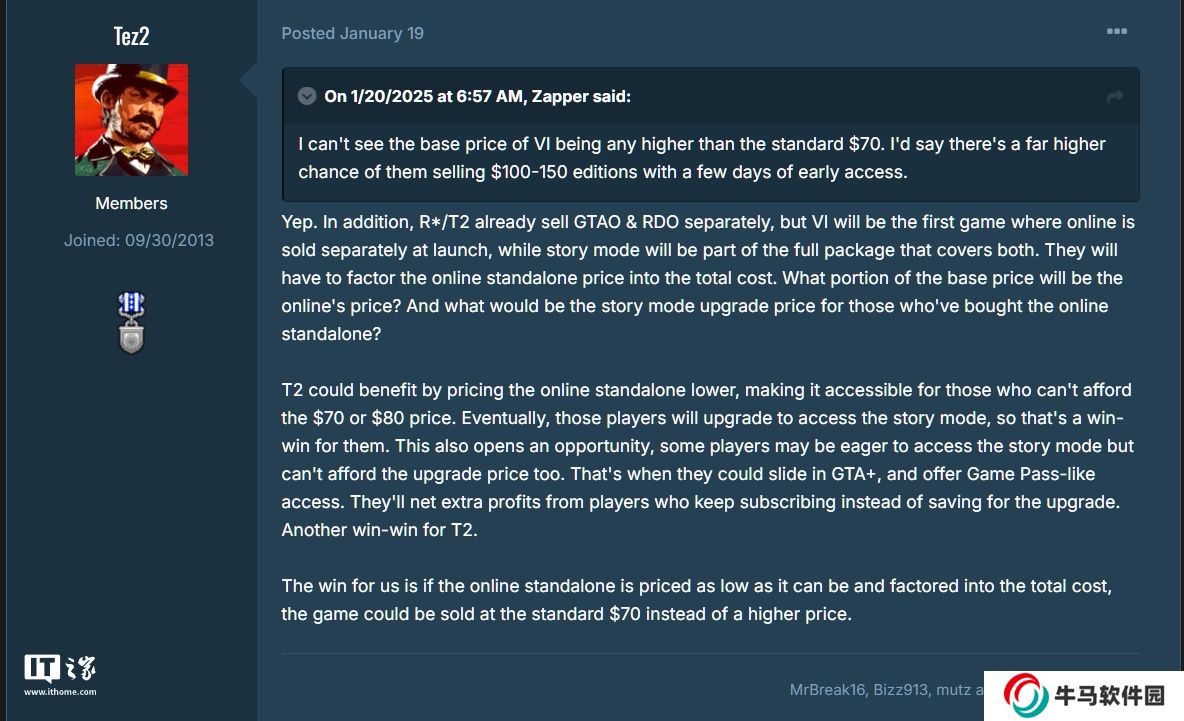Open the Posted January 19 permalink
The width and height of the screenshot is (1184, 721).
pyautogui.click(x=352, y=33)
